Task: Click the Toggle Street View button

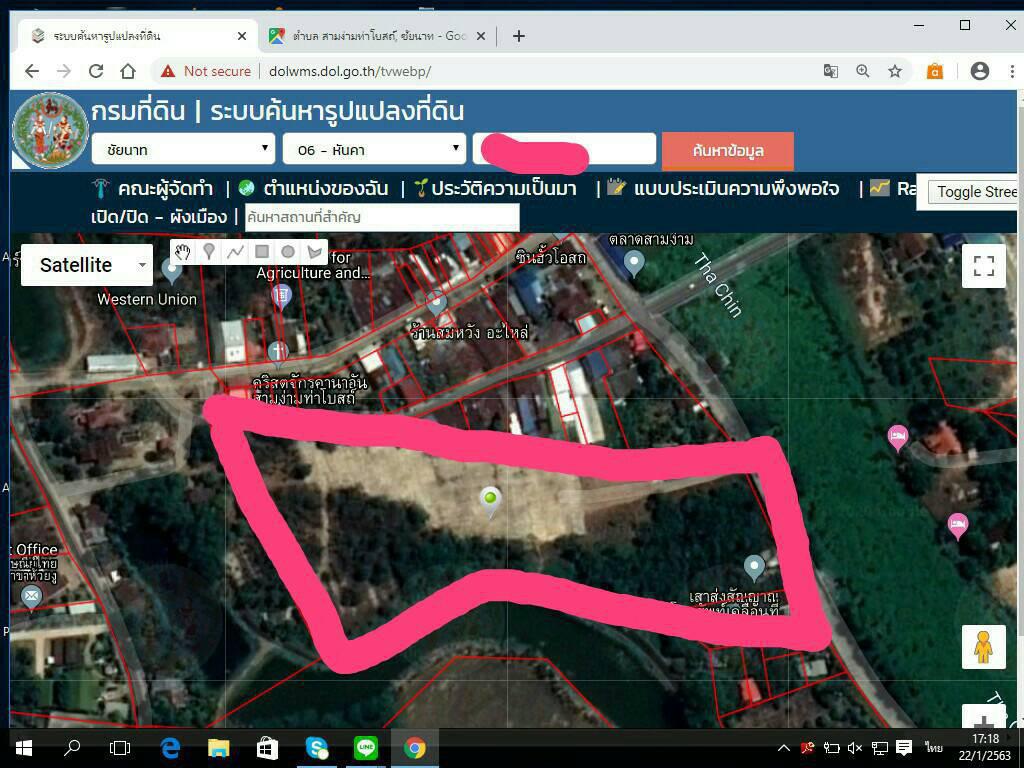Action: [971, 192]
